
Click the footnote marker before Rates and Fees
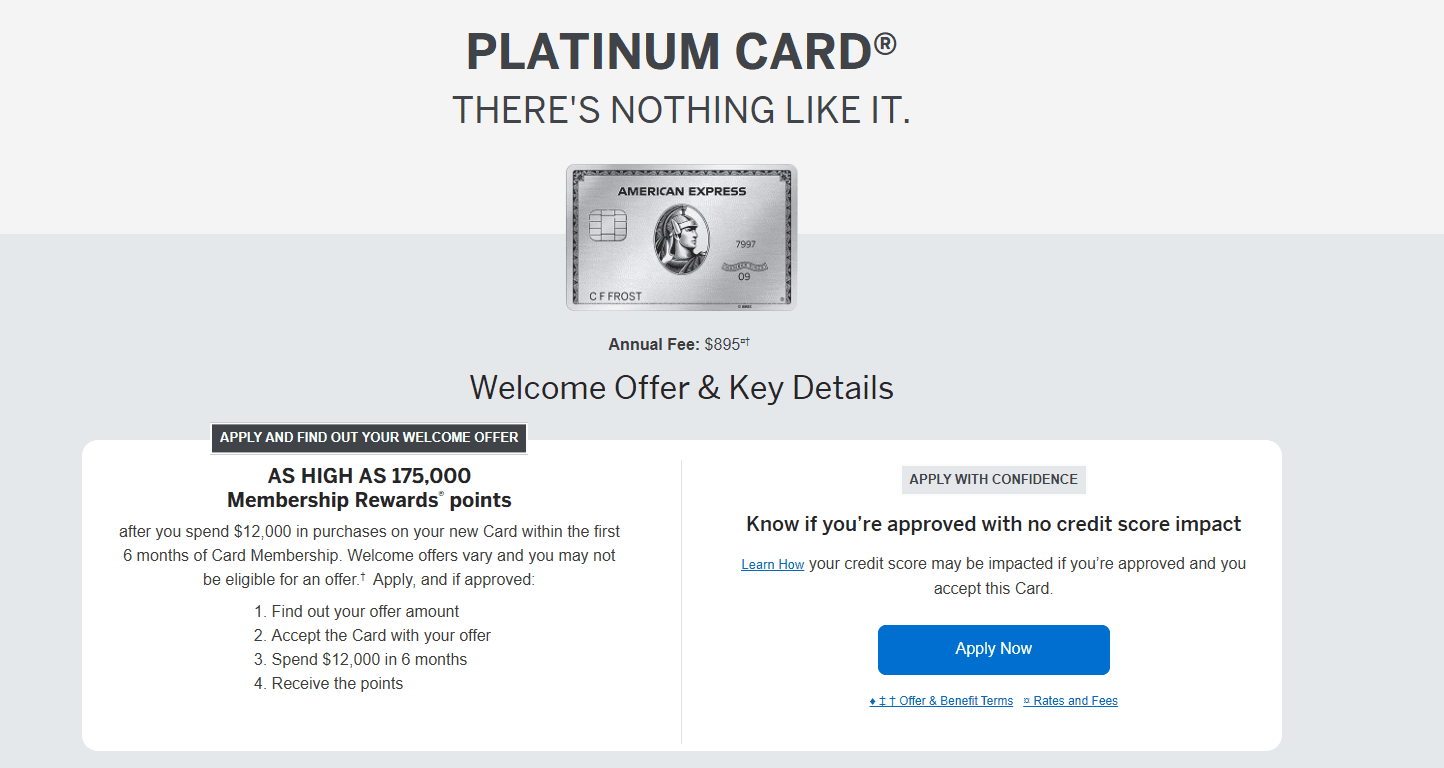click(x=1026, y=699)
